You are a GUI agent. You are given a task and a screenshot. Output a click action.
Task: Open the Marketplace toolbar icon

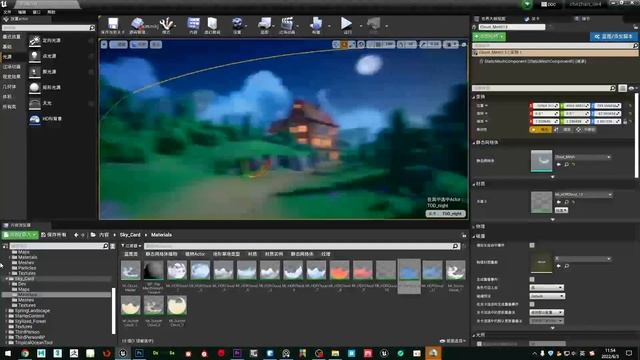click(x=212, y=23)
